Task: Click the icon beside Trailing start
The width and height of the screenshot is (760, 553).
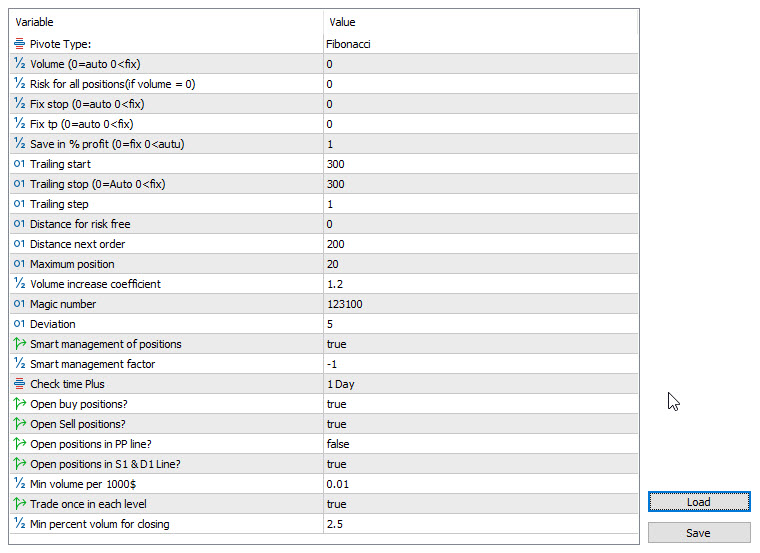Action: point(20,164)
